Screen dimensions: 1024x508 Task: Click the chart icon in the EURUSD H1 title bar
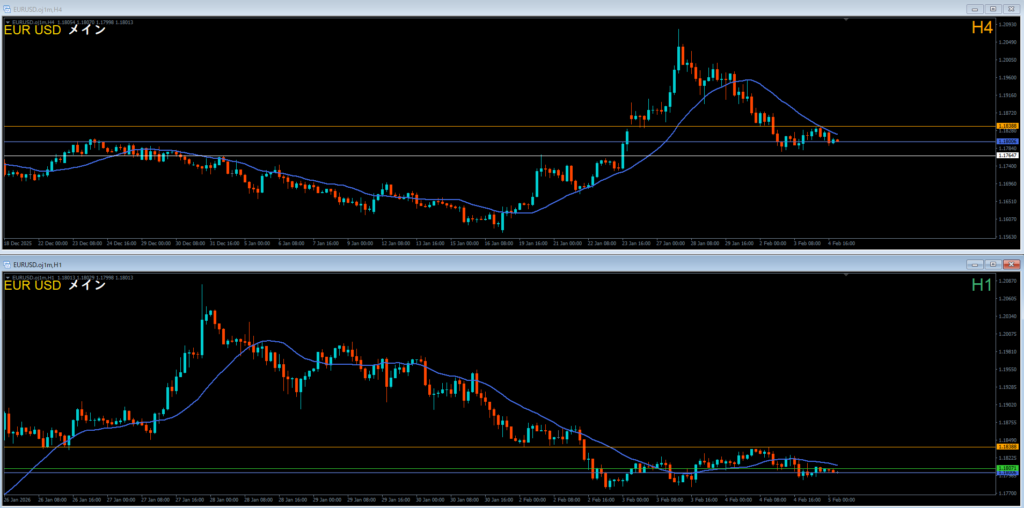click(x=7, y=264)
